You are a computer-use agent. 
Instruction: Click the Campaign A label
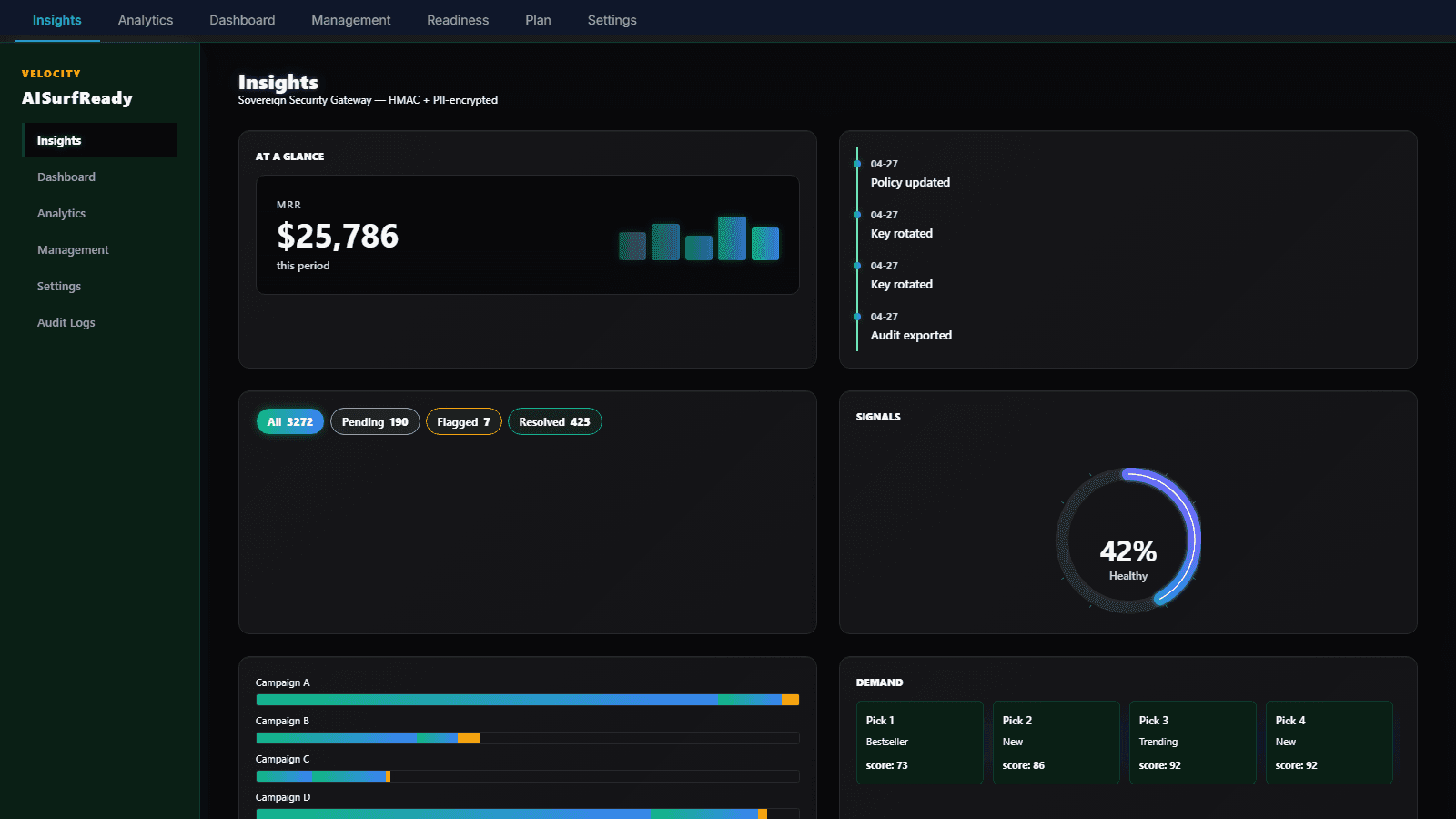[283, 682]
